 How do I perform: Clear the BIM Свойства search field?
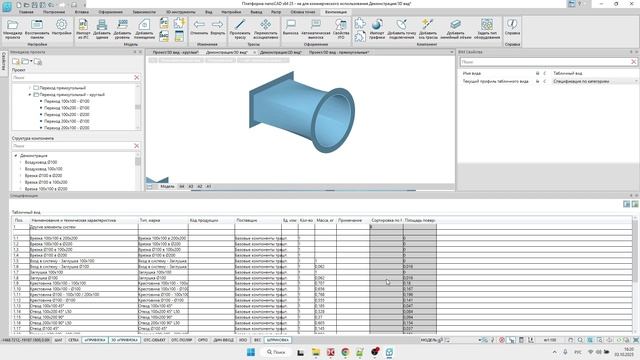click(633, 62)
